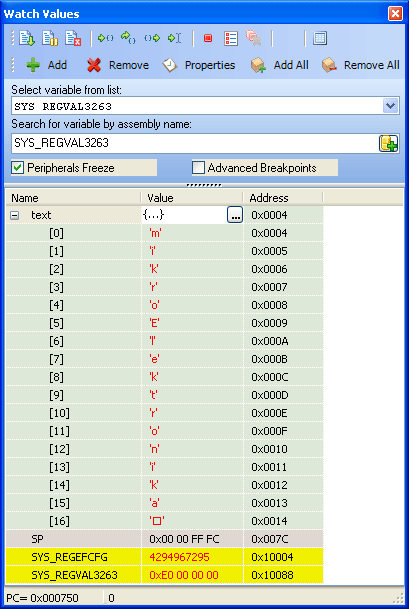
Task: Select the SYS_REGEFCFG row
Action: [164, 557]
